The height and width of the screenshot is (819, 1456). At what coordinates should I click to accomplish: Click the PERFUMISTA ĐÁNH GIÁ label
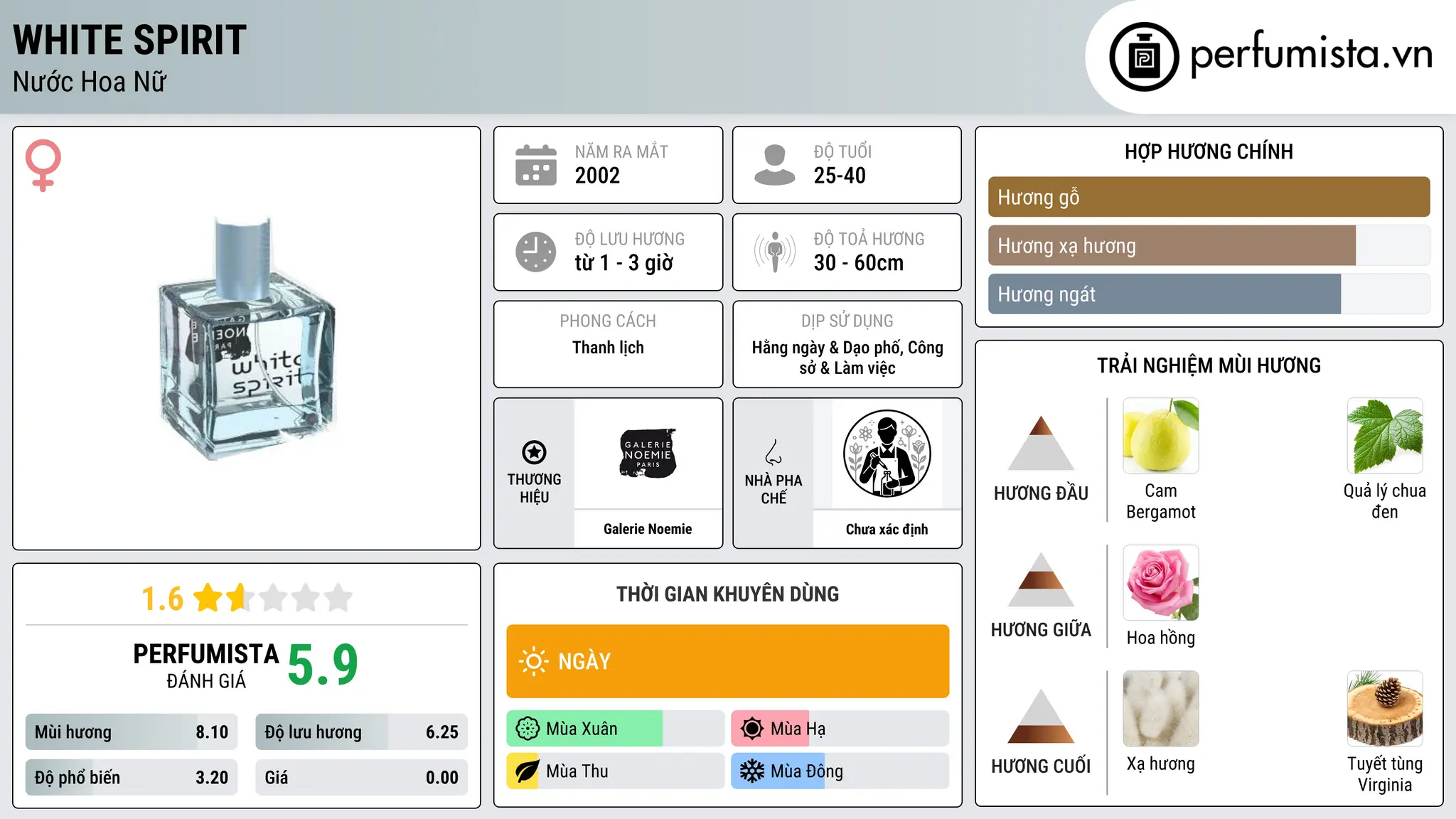[x=206, y=665]
